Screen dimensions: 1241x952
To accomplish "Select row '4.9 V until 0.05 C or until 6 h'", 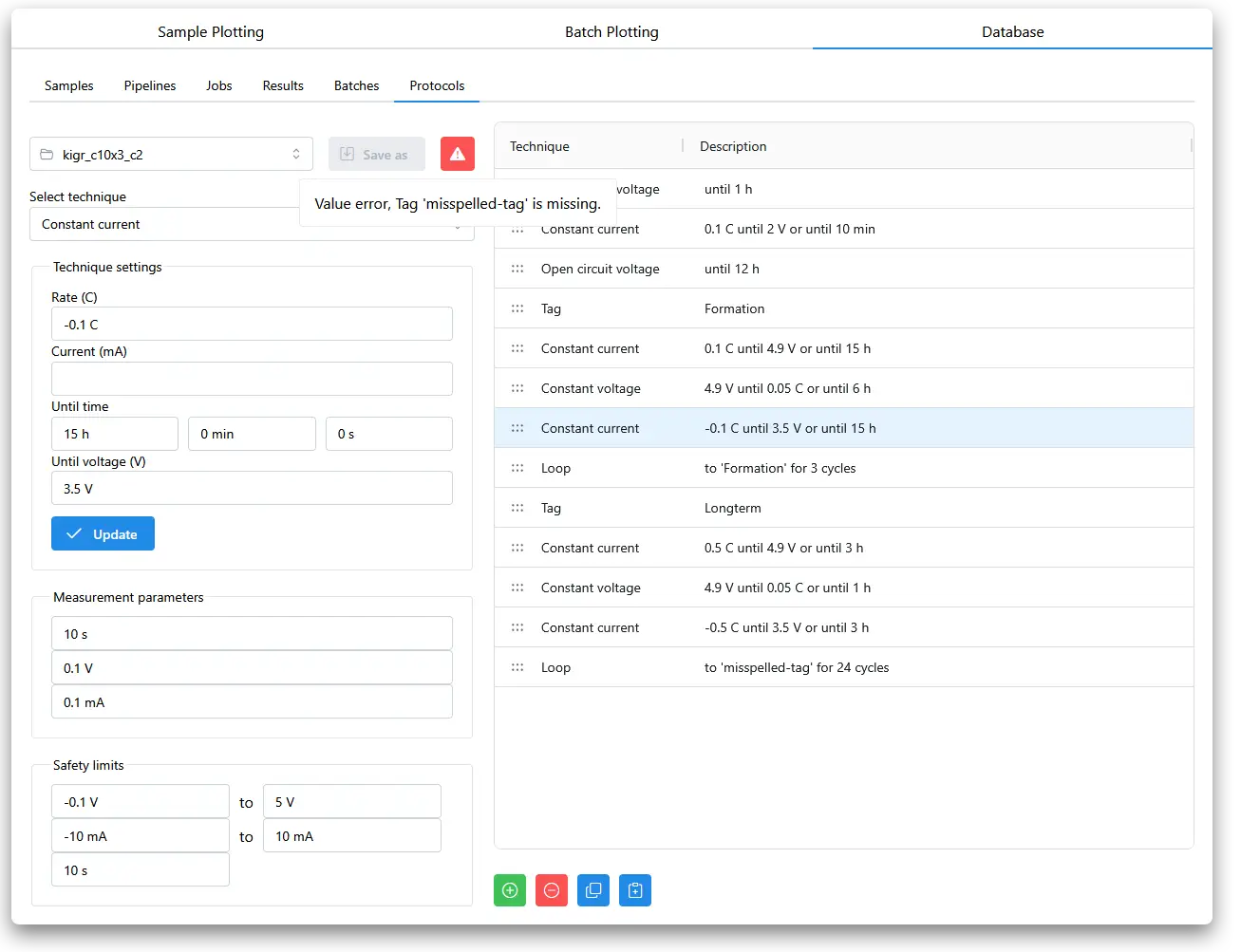I will pos(844,388).
